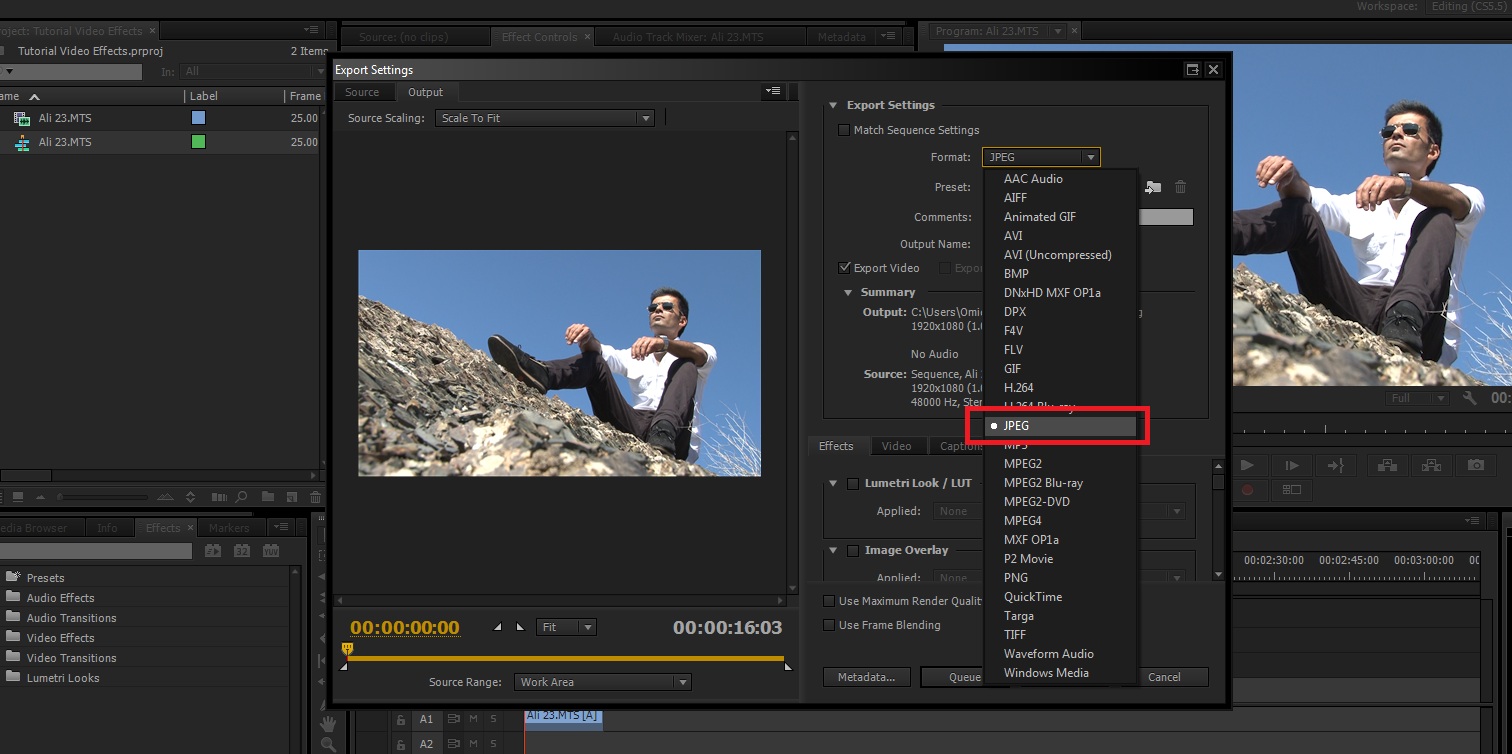1512x754 pixels.
Task: Click the blue label swatch for Ali 23.MTS
Action: pos(198,118)
